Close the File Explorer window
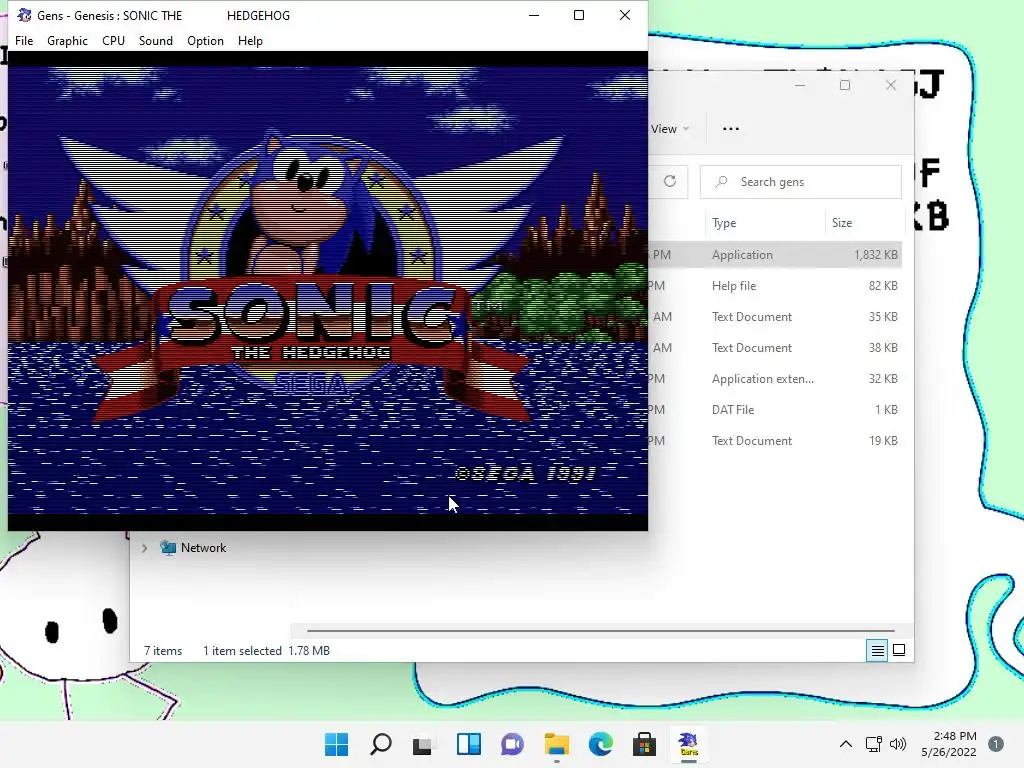This screenshot has width=1024, height=768. (x=891, y=85)
